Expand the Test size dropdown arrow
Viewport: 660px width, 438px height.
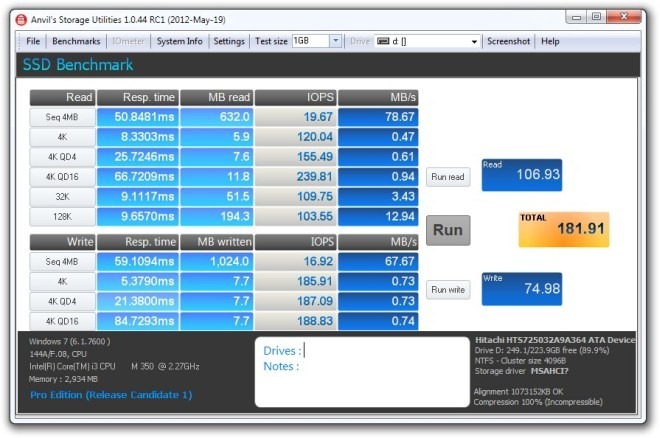[335, 41]
